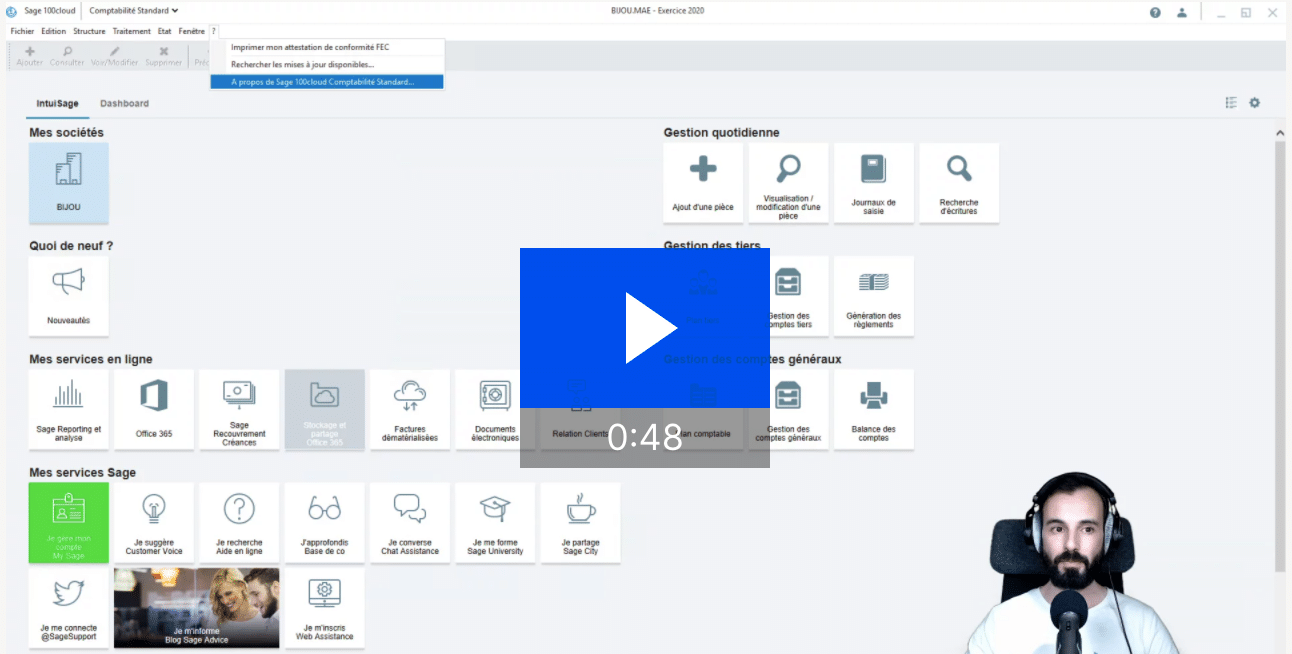The width and height of the screenshot is (1292, 654).
Task: Open the Nouveautés megaphone tile
Action: point(69,296)
